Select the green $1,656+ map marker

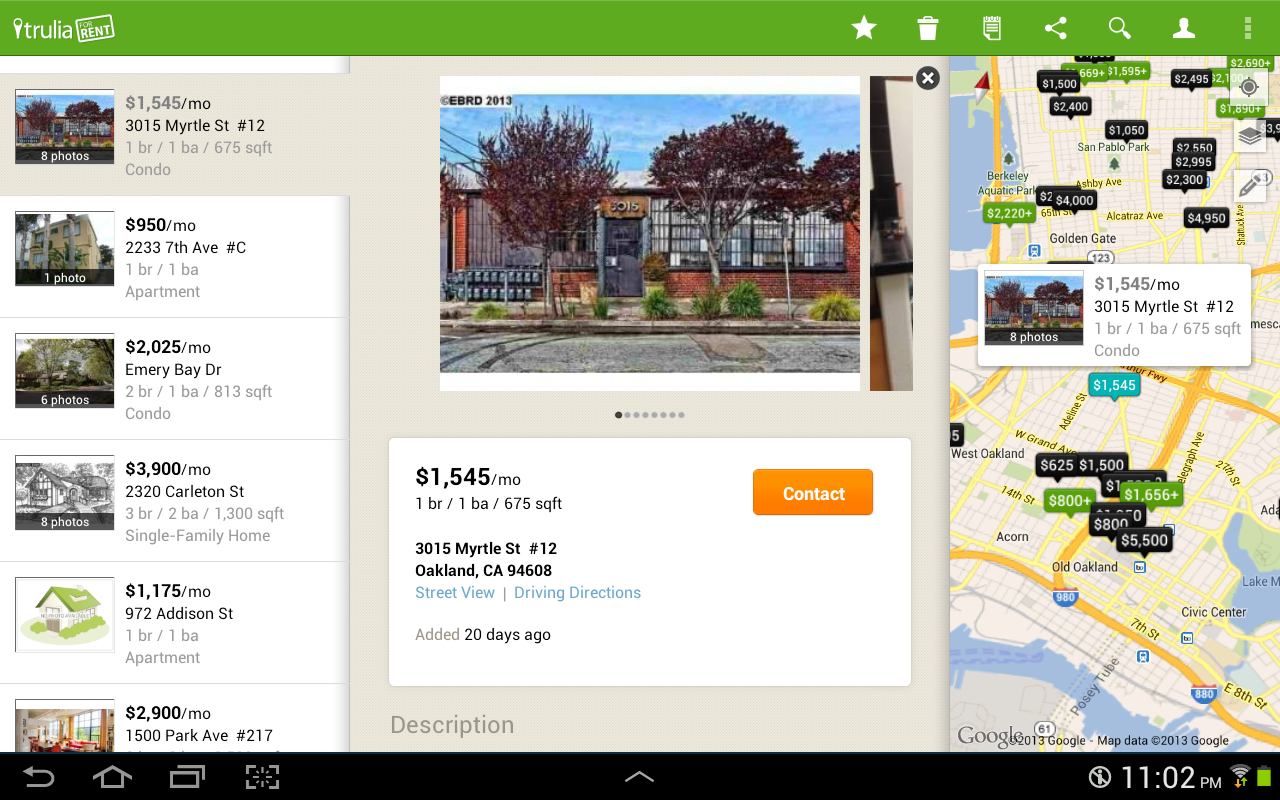pos(1152,496)
